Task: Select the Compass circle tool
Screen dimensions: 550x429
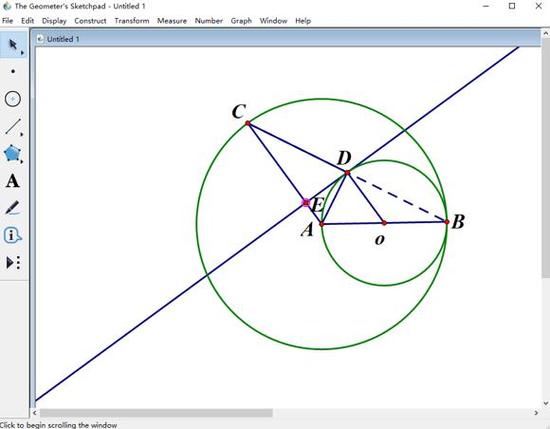Action: tap(13, 99)
